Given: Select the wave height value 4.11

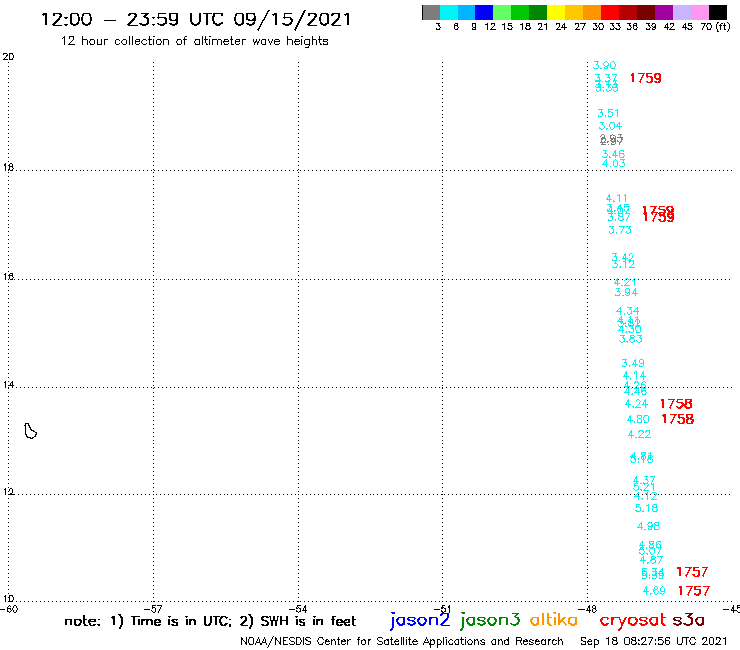Looking at the screenshot, I should click(617, 198).
